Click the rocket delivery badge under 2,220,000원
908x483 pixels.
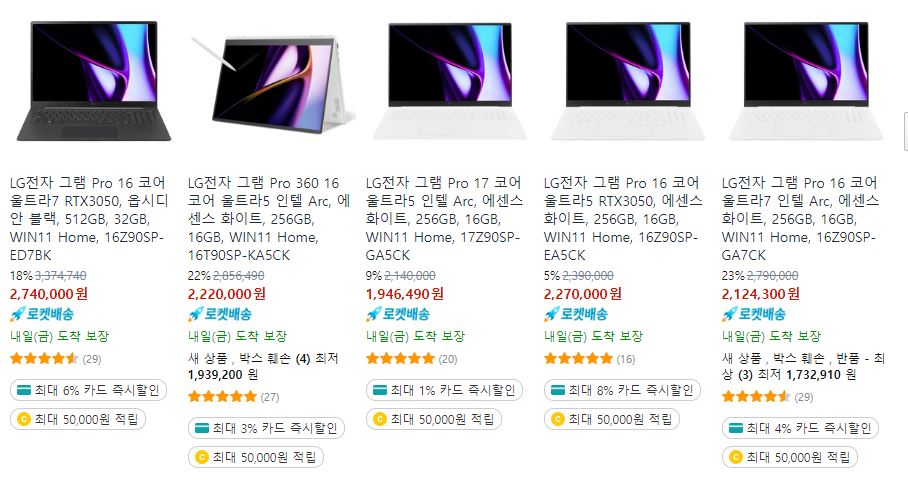pos(219,315)
